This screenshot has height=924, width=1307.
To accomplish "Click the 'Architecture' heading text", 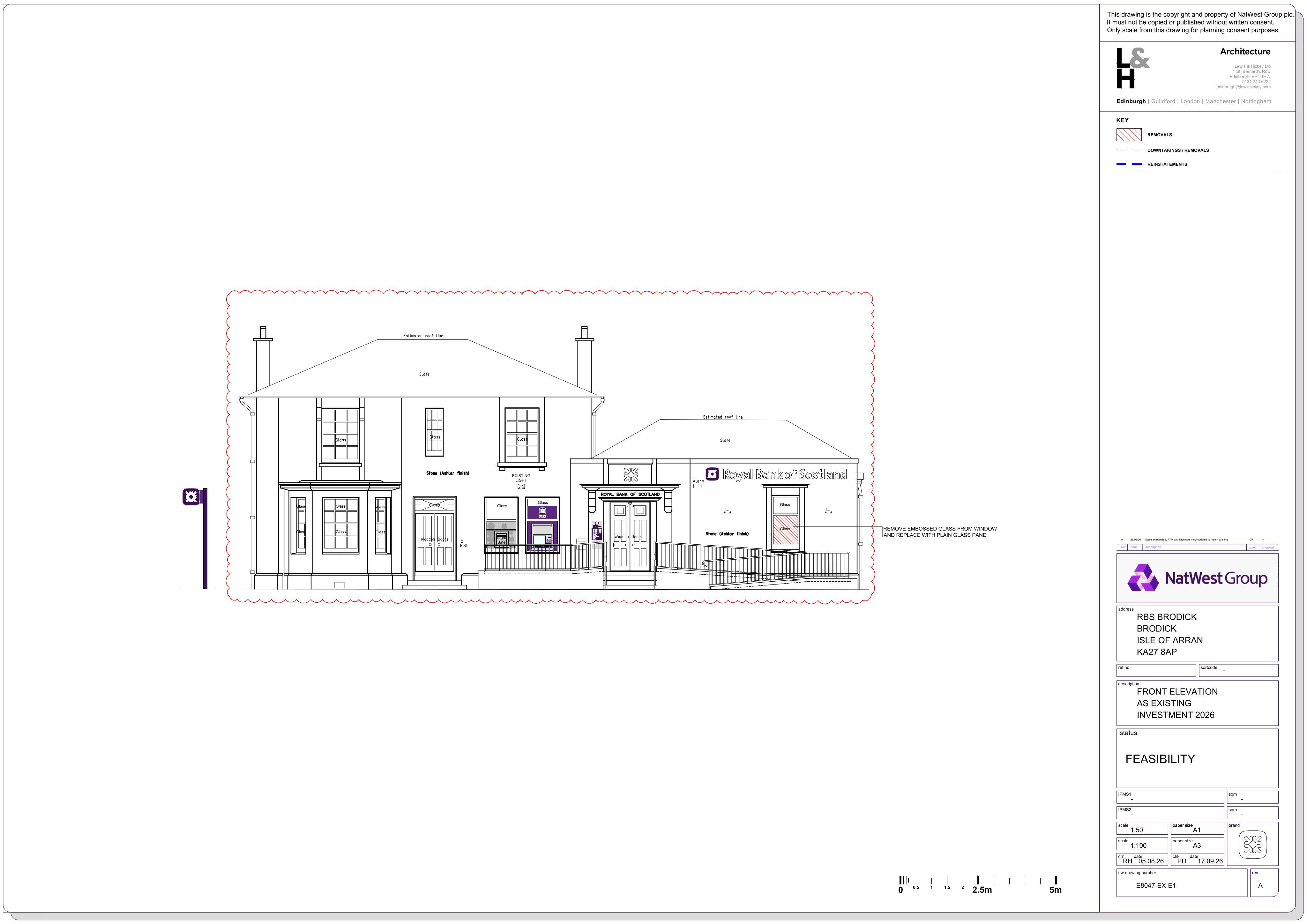I will coord(1245,52).
